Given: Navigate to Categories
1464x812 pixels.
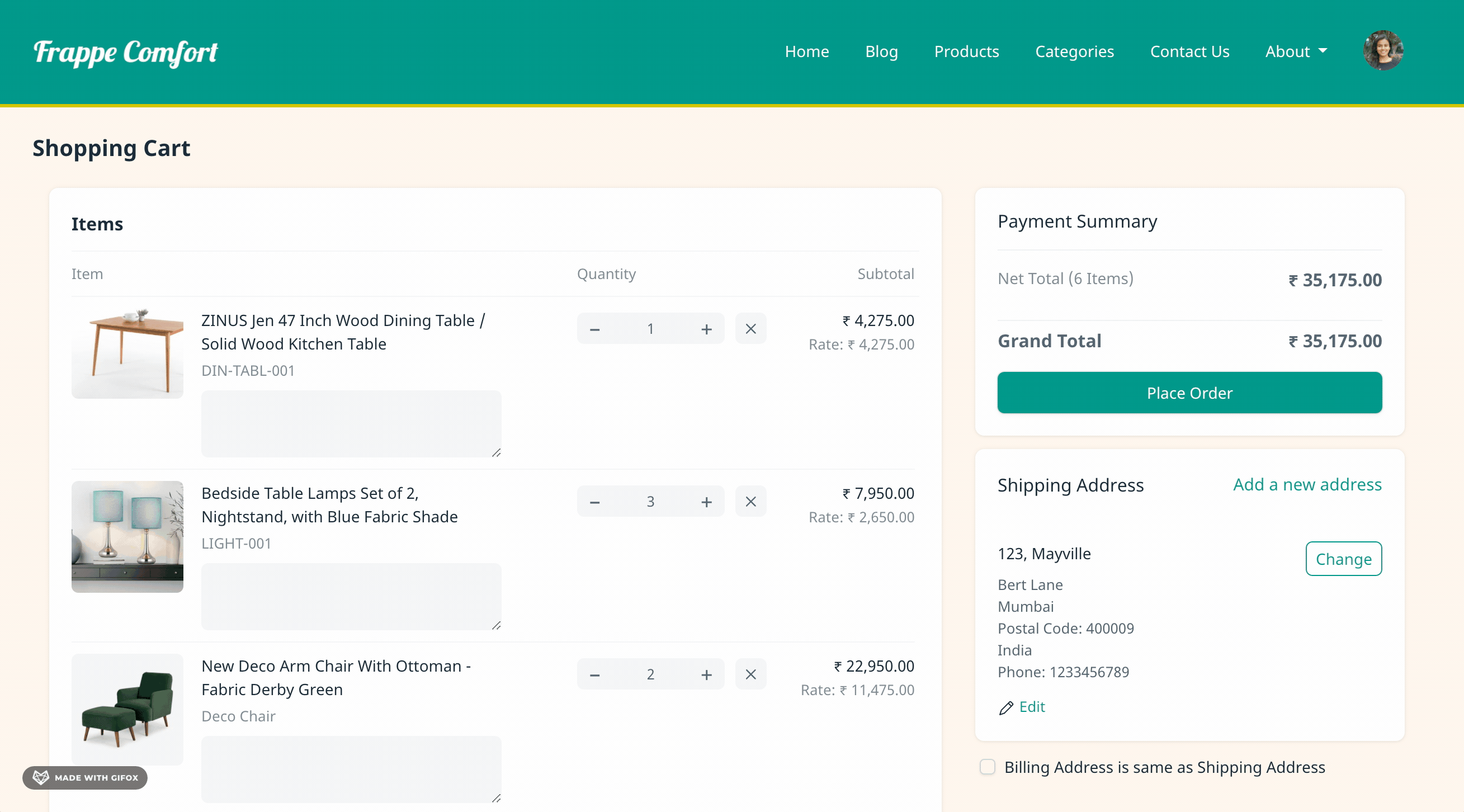Looking at the screenshot, I should [1075, 51].
